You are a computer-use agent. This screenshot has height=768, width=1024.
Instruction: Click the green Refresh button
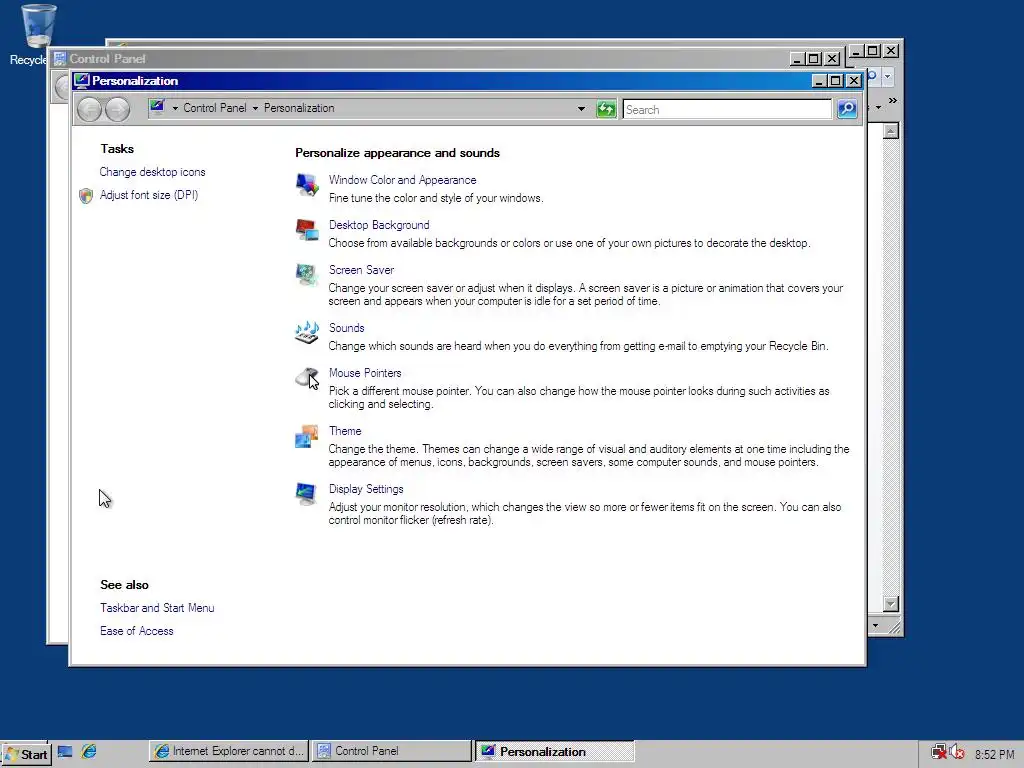tap(606, 109)
